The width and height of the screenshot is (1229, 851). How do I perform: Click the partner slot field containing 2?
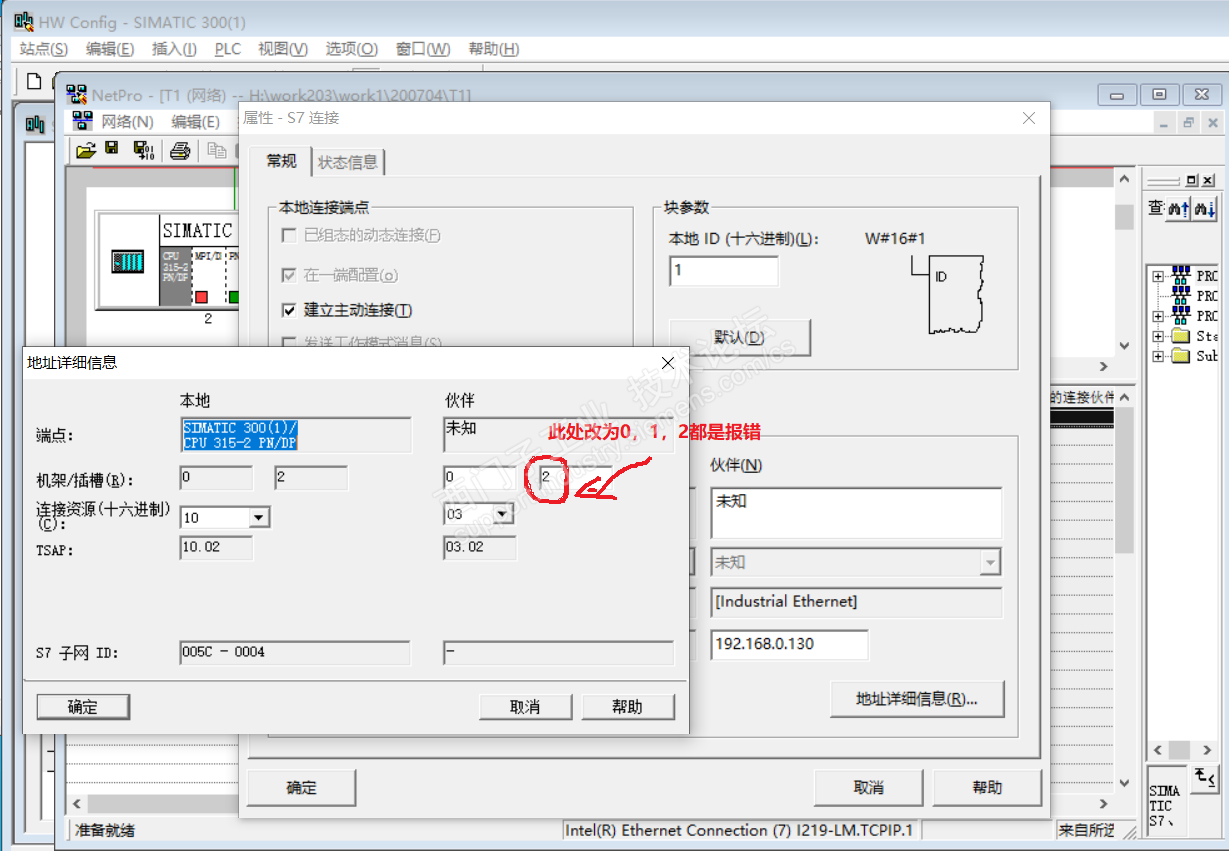click(575, 478)
